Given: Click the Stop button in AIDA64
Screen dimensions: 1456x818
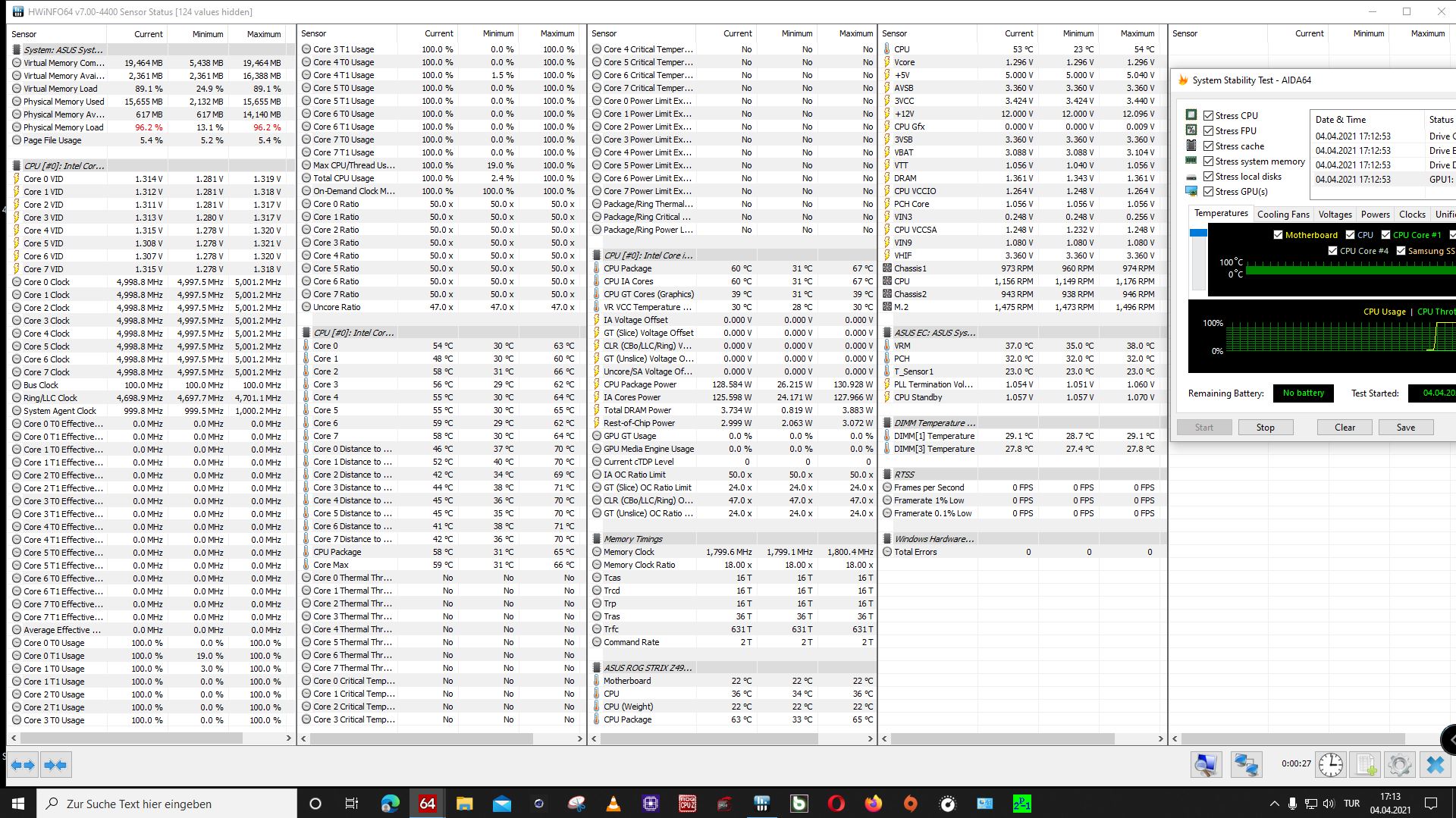Looking at the screenshot, I should pos(1265,428).
